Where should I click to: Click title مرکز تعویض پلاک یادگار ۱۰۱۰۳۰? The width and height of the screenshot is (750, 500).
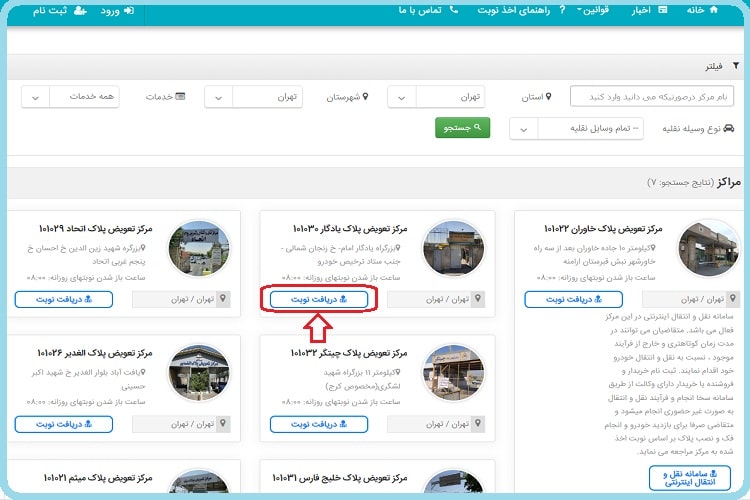click(350, 229)
